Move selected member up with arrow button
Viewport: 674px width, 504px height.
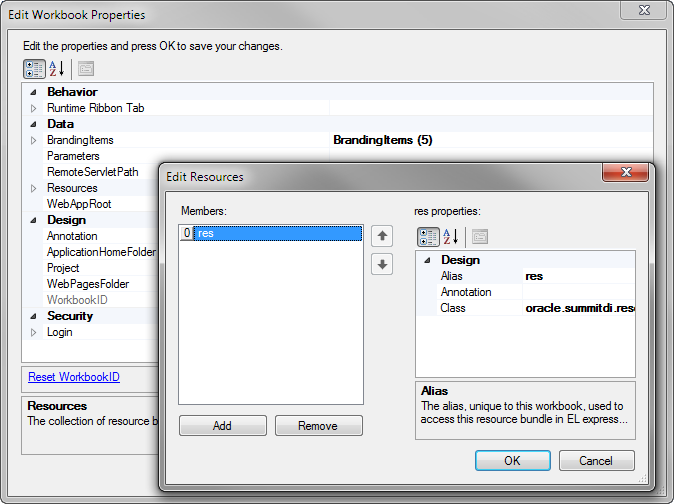coord(382,236)
